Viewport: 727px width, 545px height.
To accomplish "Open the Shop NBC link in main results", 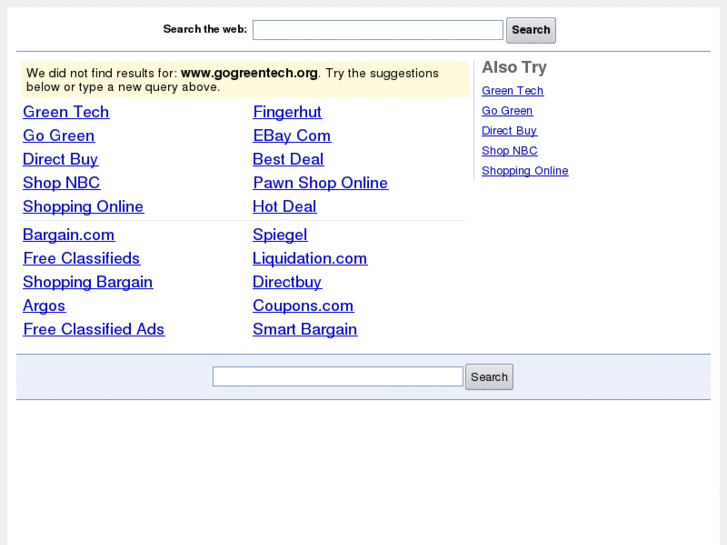I will [62, 183].
